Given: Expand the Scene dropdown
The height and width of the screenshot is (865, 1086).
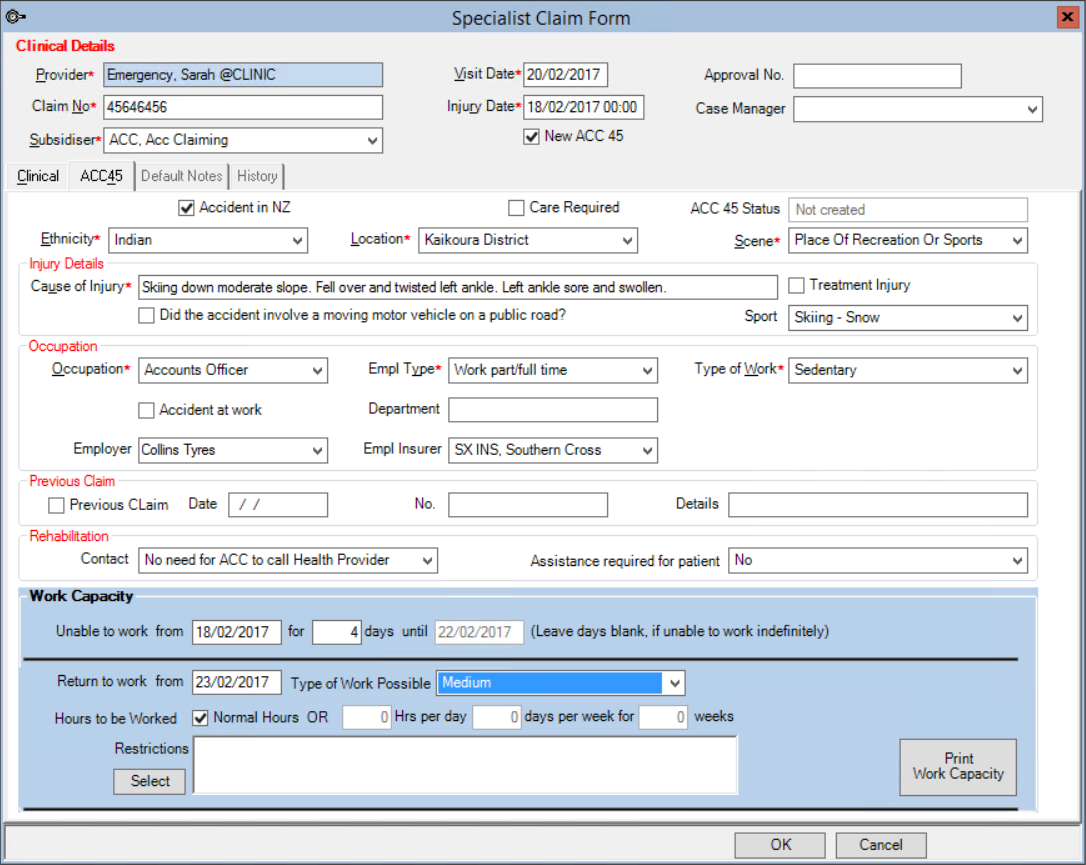Looking at the screenshot, I should point(1017,241).
